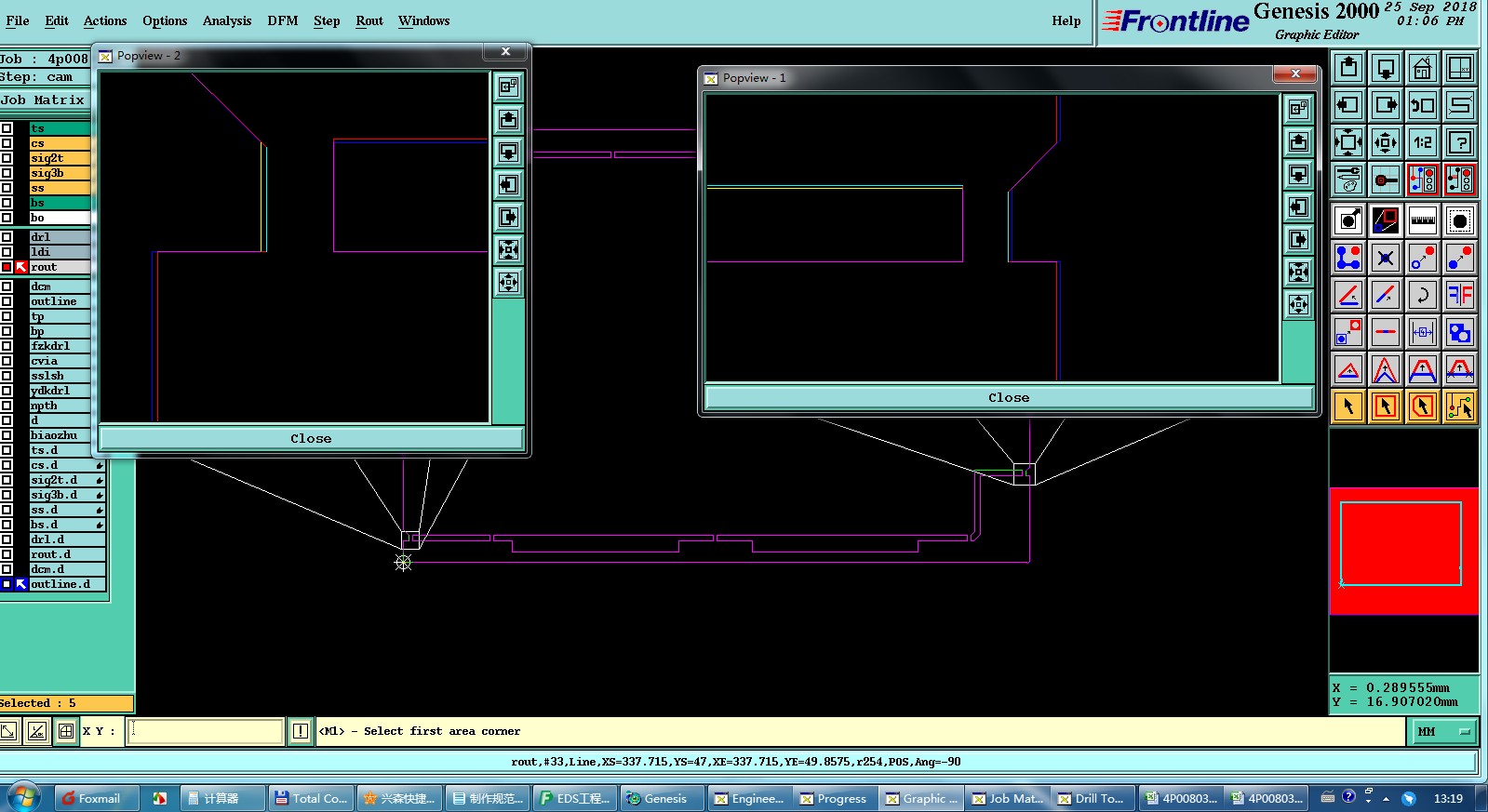Open the DFM menu

pos(283,20)
